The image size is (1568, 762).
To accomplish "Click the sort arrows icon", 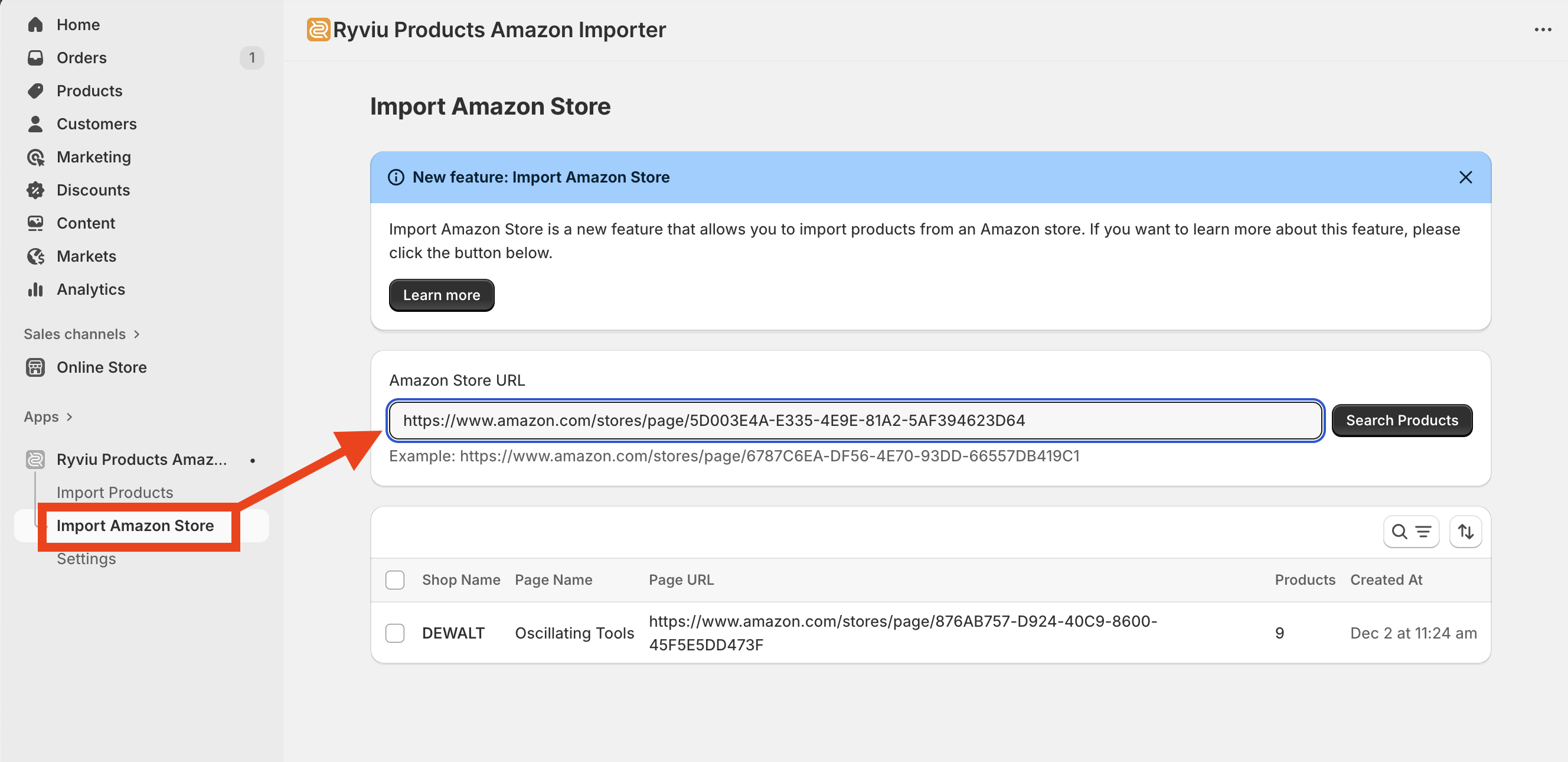I will [x=1465, y=532].
